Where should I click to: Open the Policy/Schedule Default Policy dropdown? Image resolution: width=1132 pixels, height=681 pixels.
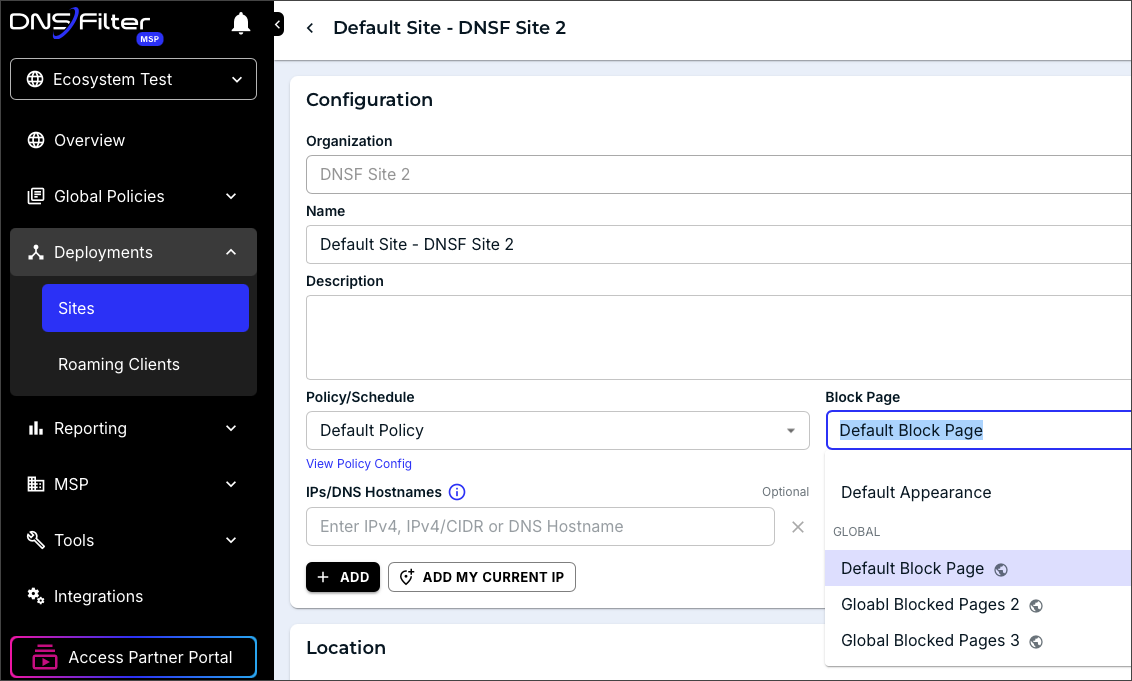557,430
